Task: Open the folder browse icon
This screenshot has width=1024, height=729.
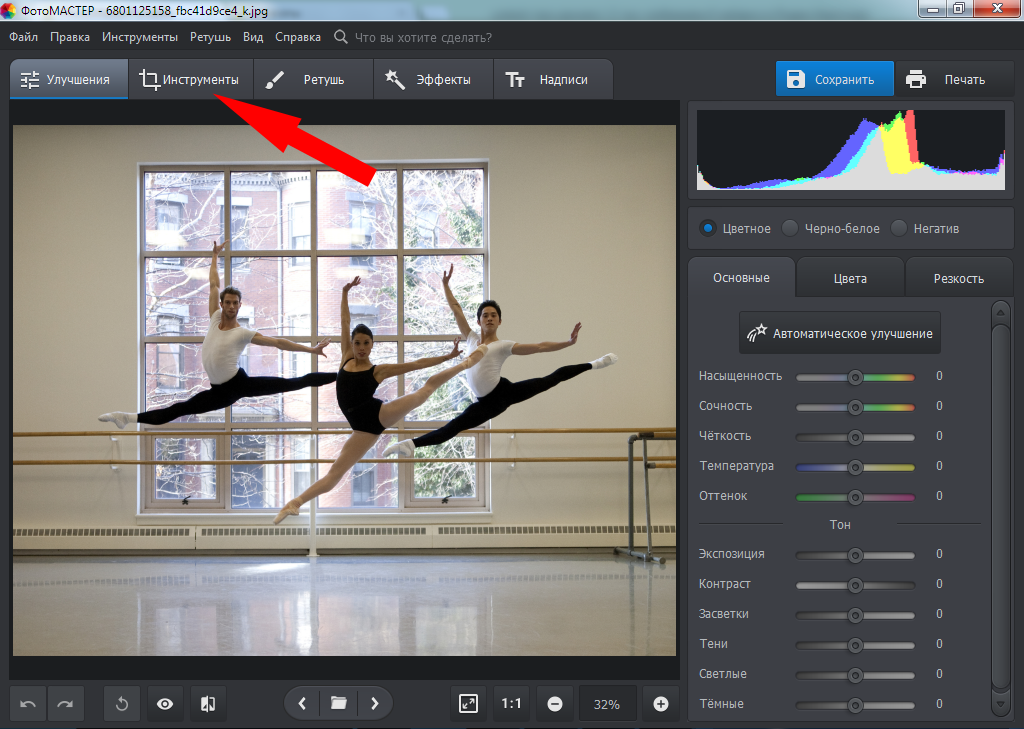Action: 338,704
